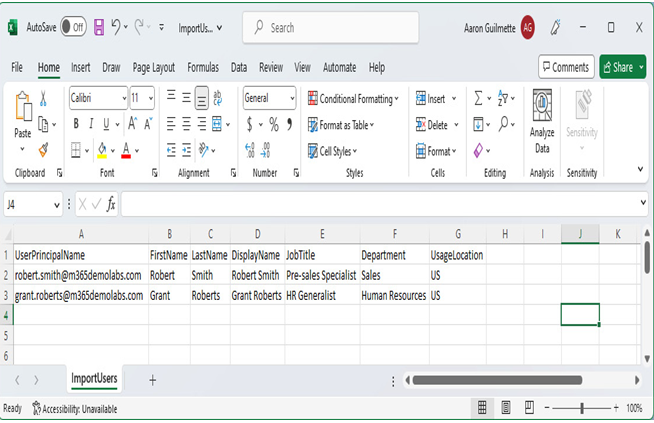Click the Borders icon
The height and width of the screenshot is (423, 654).
76,150
